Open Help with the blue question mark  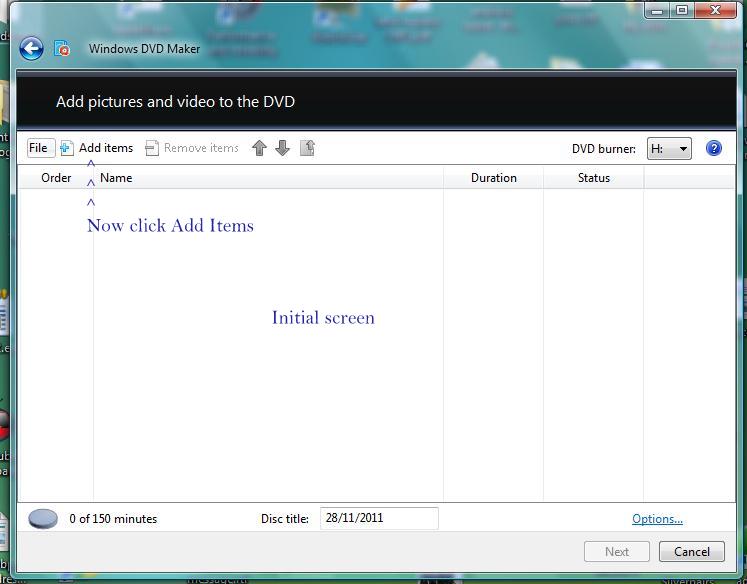(714, 149)
